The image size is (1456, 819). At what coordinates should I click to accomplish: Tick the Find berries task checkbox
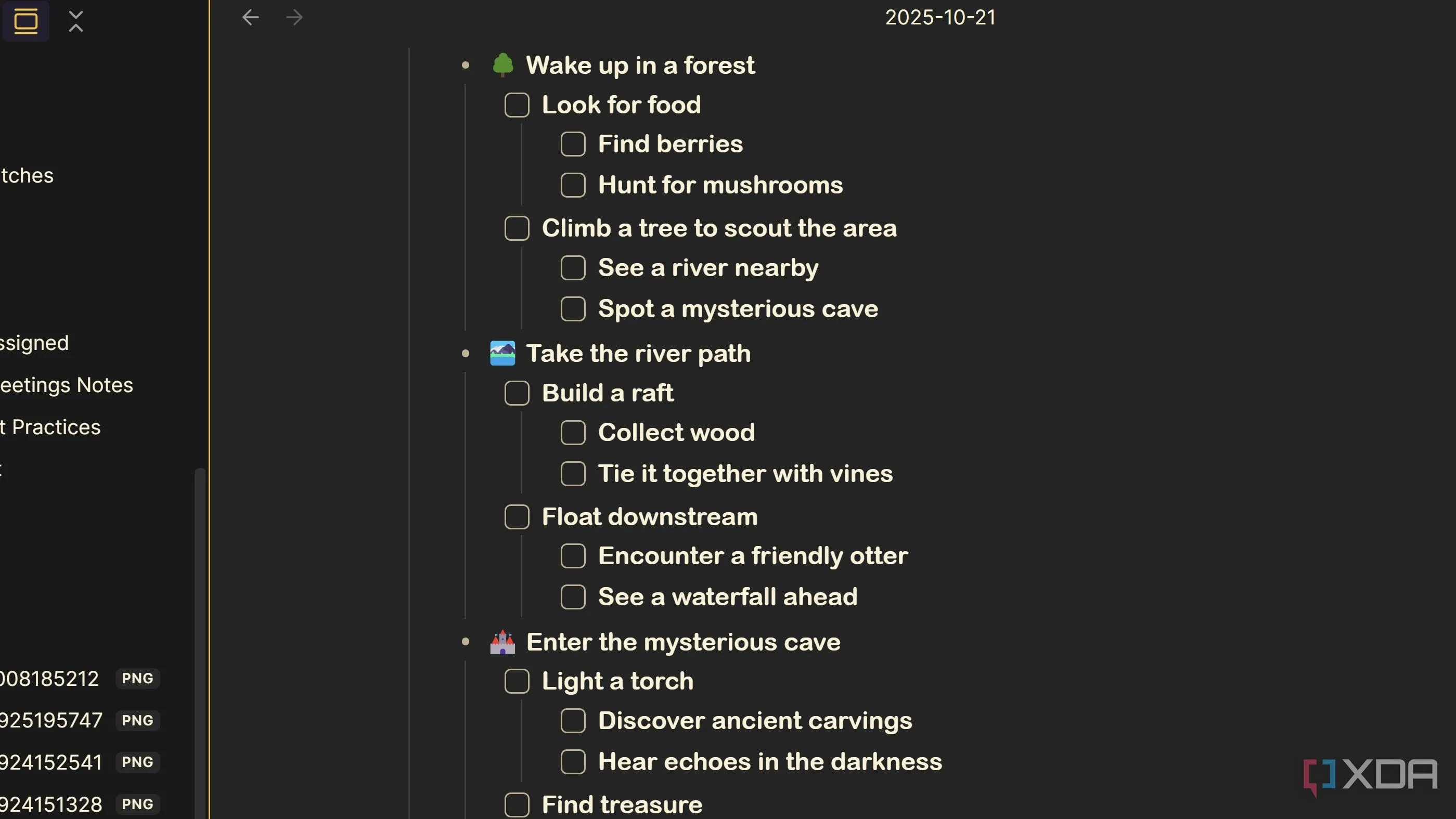[573, 144]
